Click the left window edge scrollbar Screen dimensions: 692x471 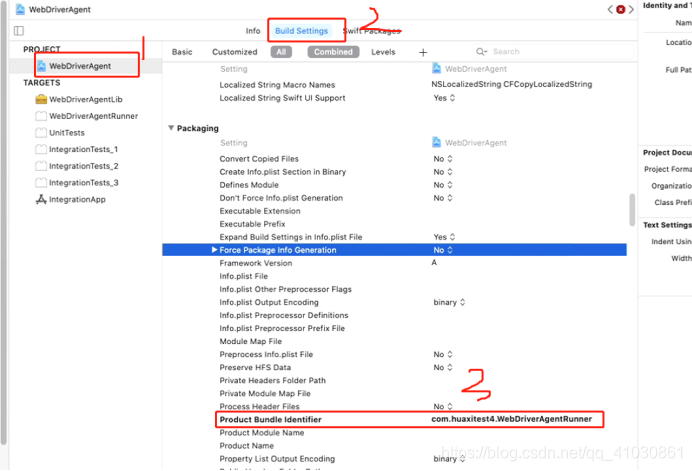pyautogui.click(x=4, y=223)
